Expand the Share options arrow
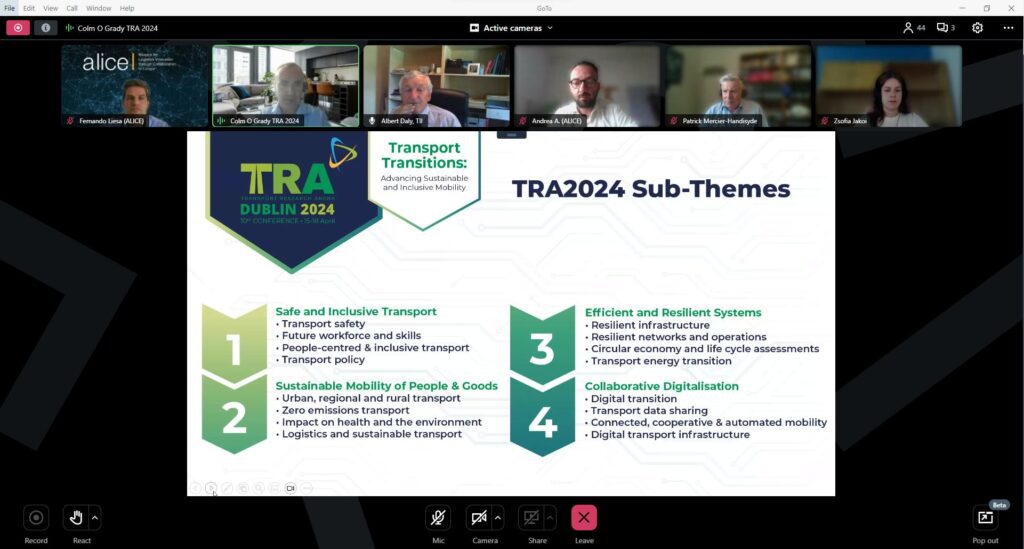The image size is (1024, 549). pyautogui.click(x=550, y=518)
